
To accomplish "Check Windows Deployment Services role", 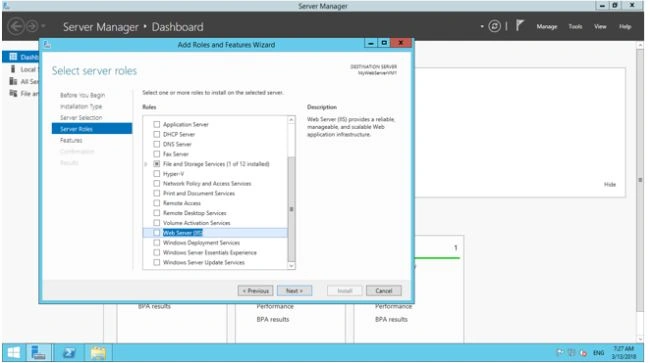I will [x=157, y=243].
